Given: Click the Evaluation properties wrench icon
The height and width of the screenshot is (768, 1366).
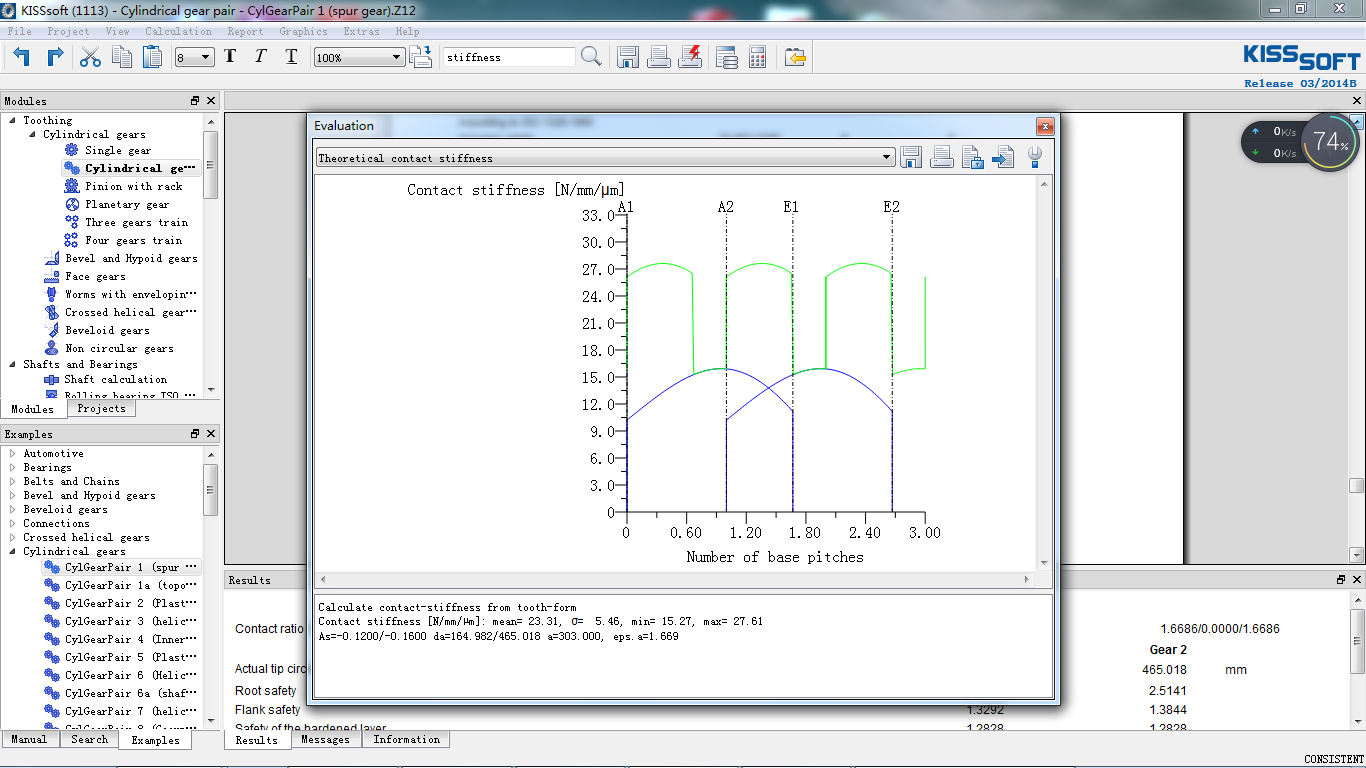Looking at the screenshot, I should (1035, 157).
